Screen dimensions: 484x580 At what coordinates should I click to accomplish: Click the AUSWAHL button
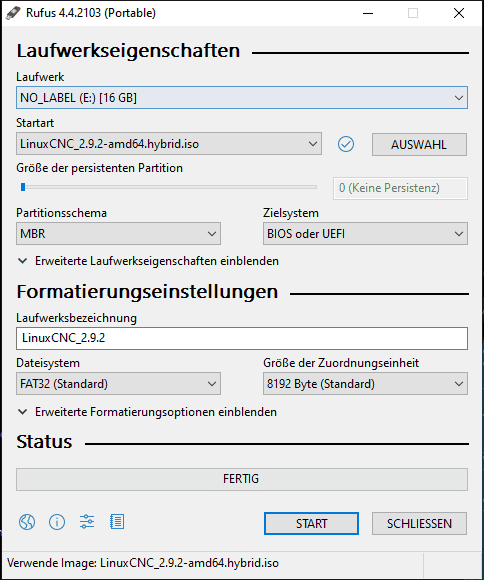click(x=419, y=144)
